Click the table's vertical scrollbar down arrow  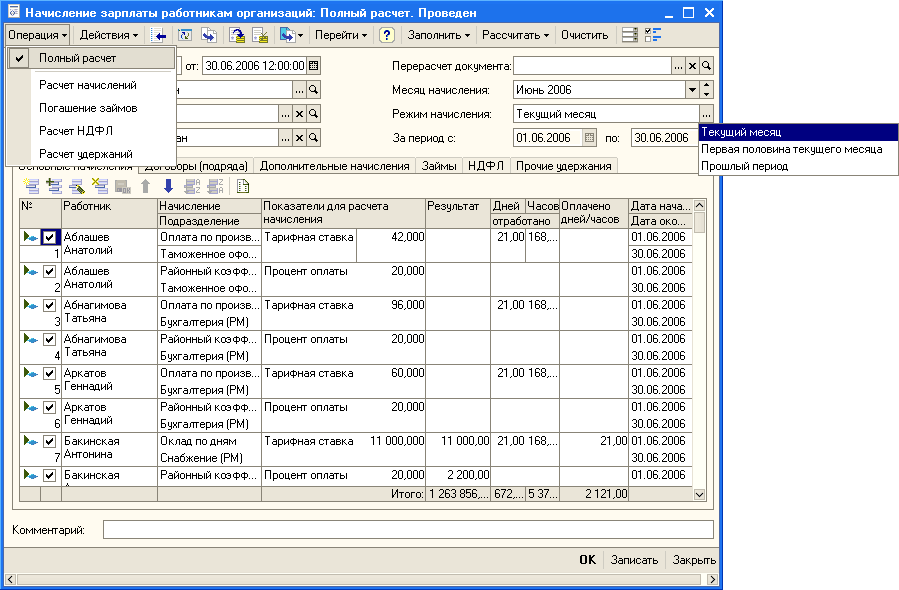[x=700, y=494]
